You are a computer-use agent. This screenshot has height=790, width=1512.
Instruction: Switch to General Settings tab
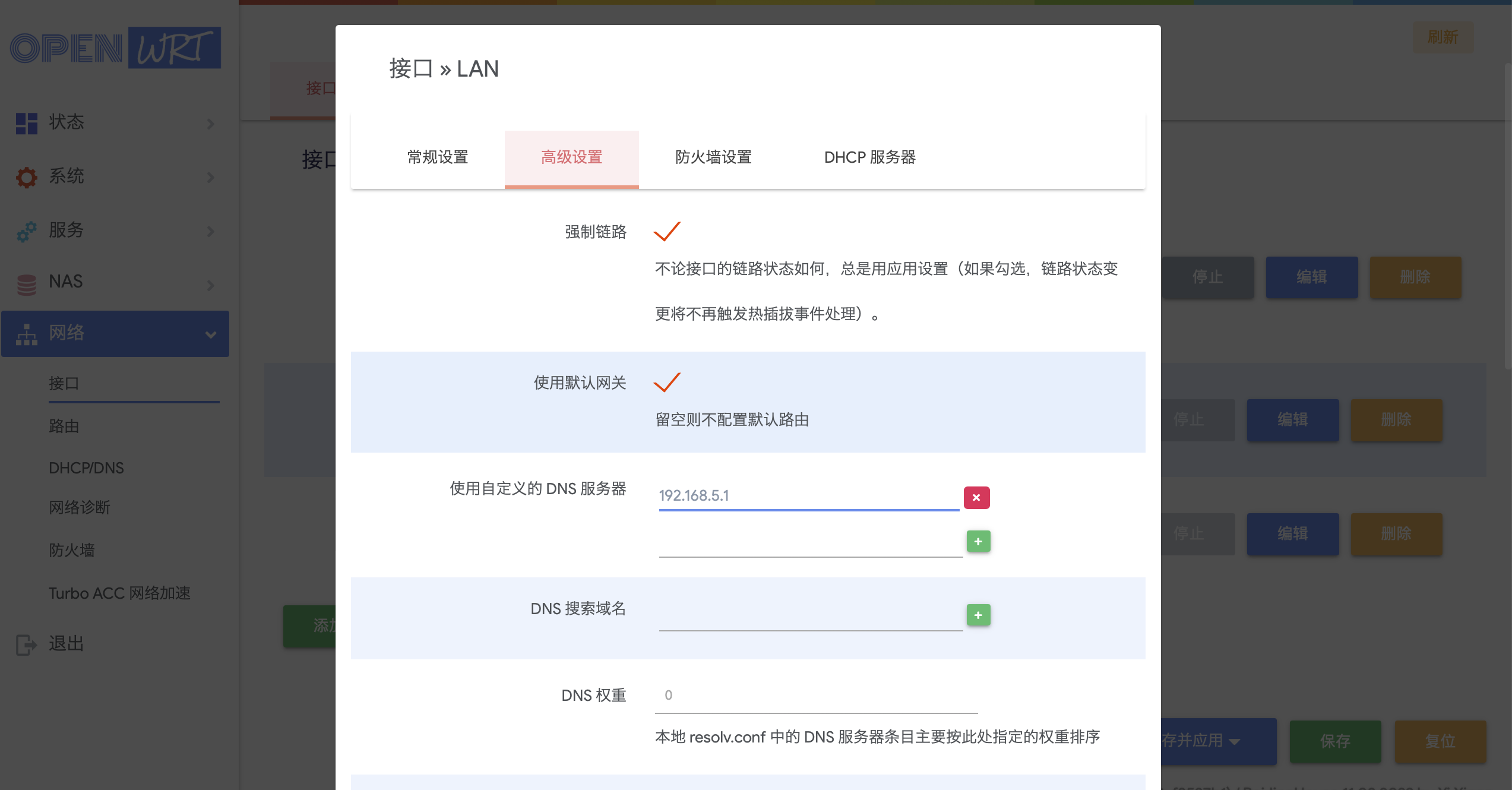pos(438,157)
